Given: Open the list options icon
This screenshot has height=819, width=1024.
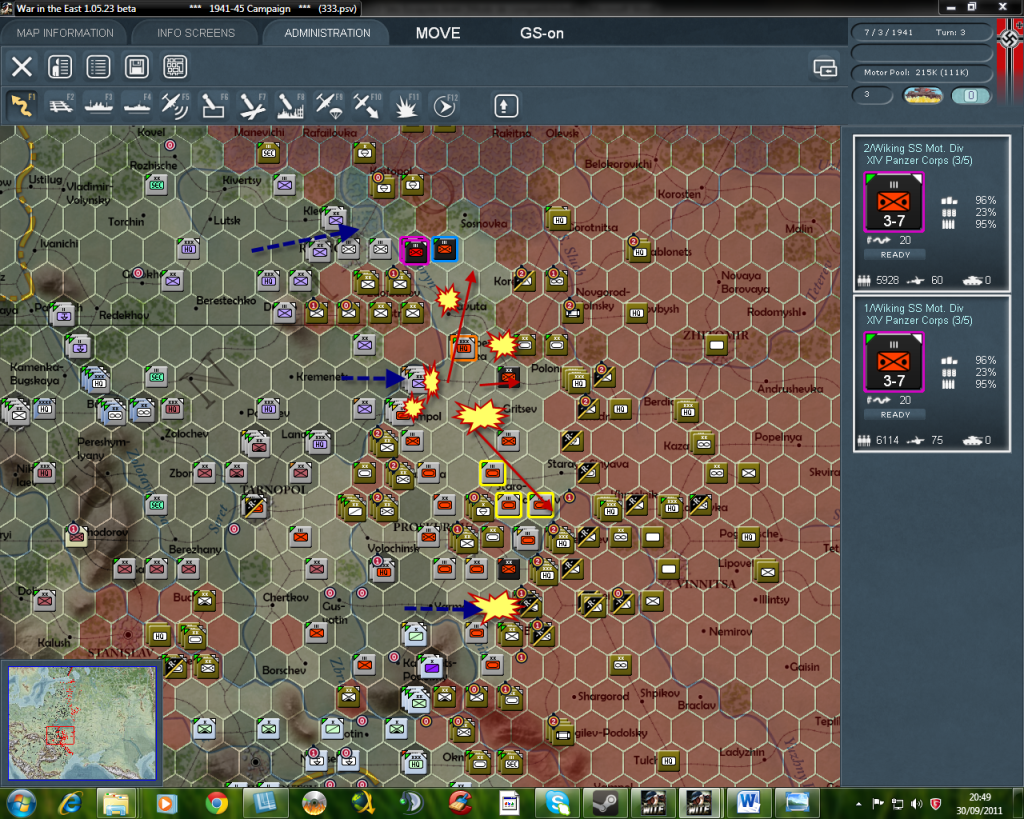Looking at the screenshot, I should pos(98,67).
